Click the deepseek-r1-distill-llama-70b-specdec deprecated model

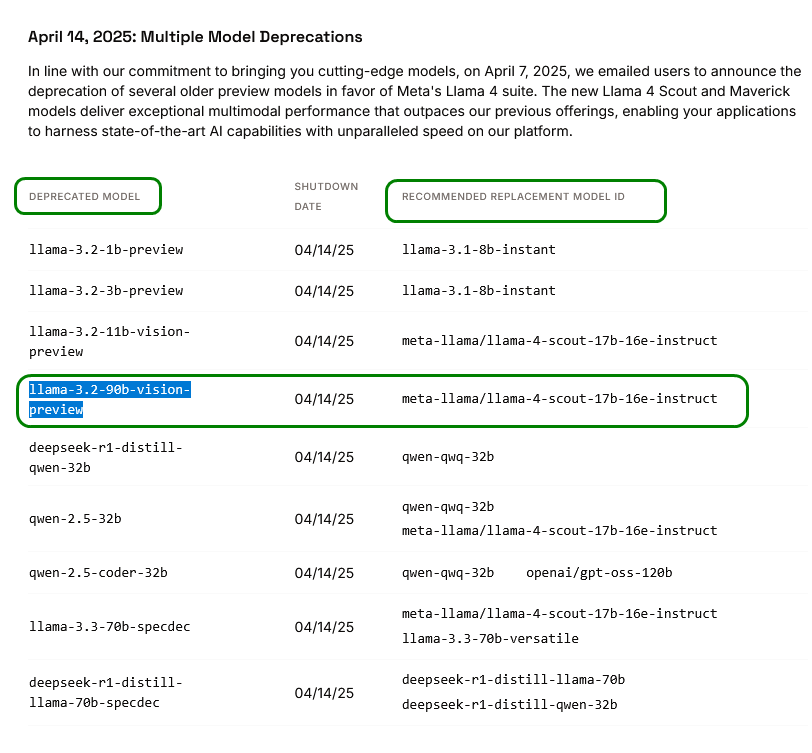(x=105, y=692)
